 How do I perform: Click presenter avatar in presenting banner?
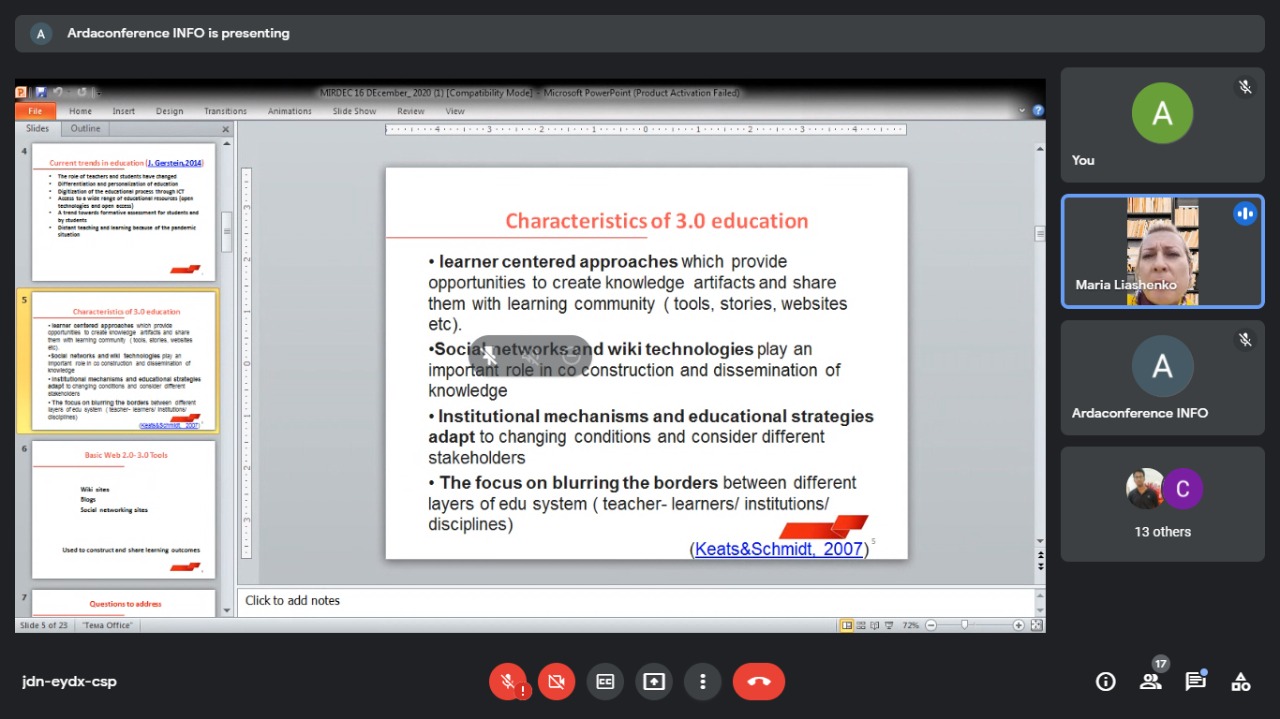tap(41, 33)
